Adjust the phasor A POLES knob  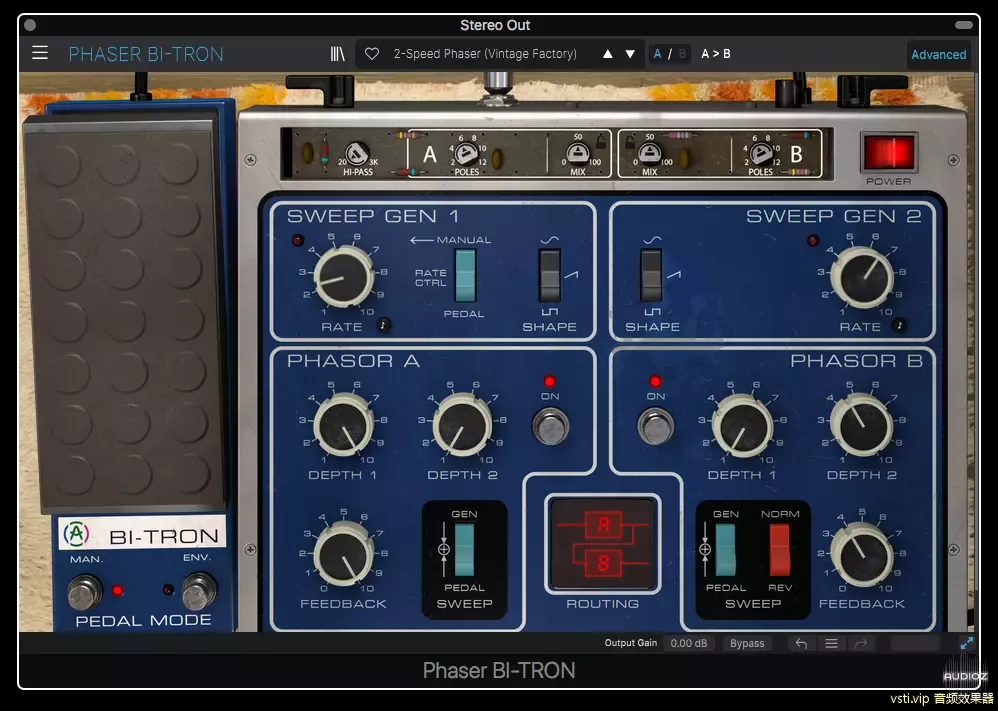coord(467,153)
